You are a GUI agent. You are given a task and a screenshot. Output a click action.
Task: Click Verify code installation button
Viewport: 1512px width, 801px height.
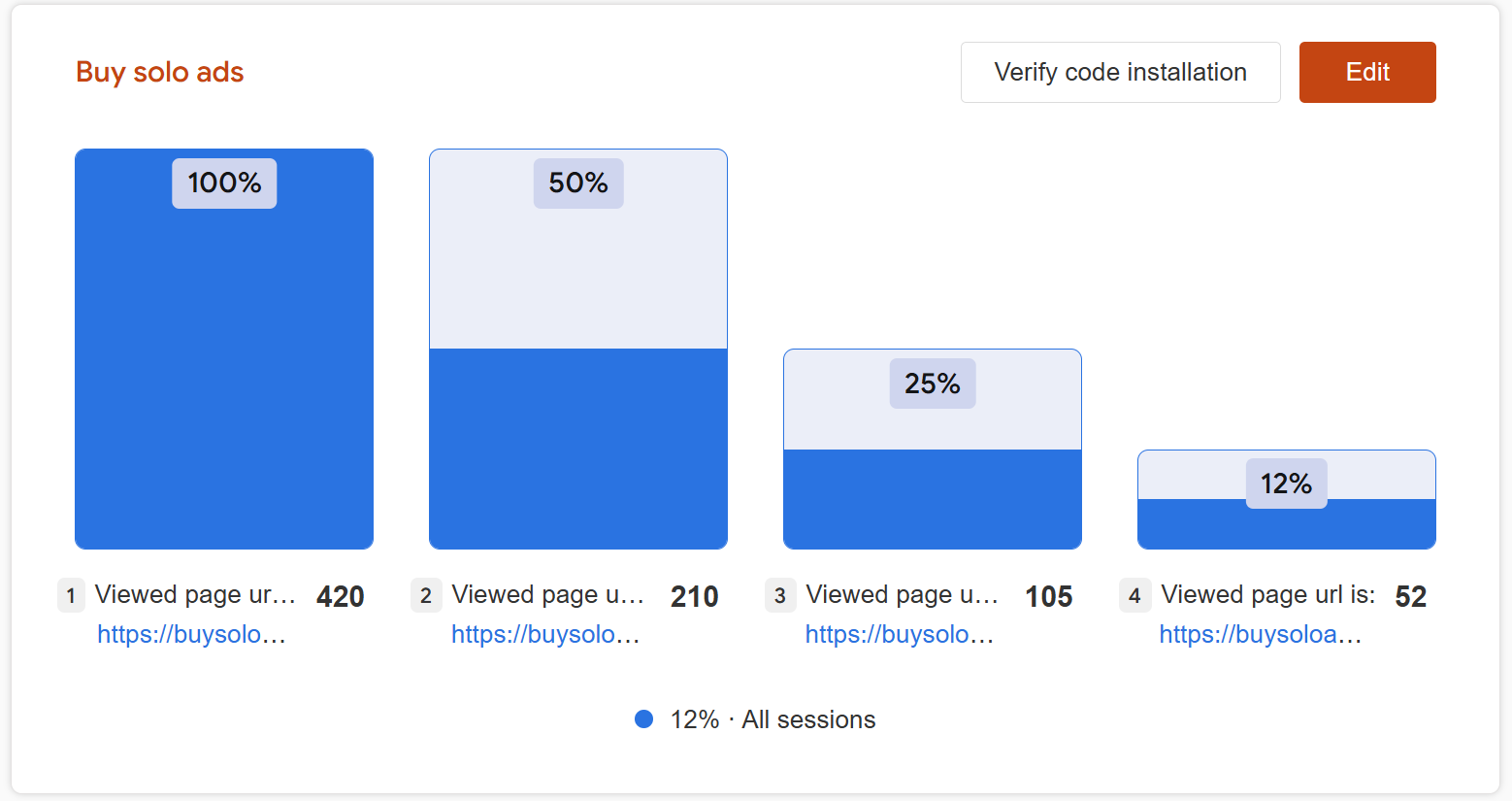point(1121,72)
